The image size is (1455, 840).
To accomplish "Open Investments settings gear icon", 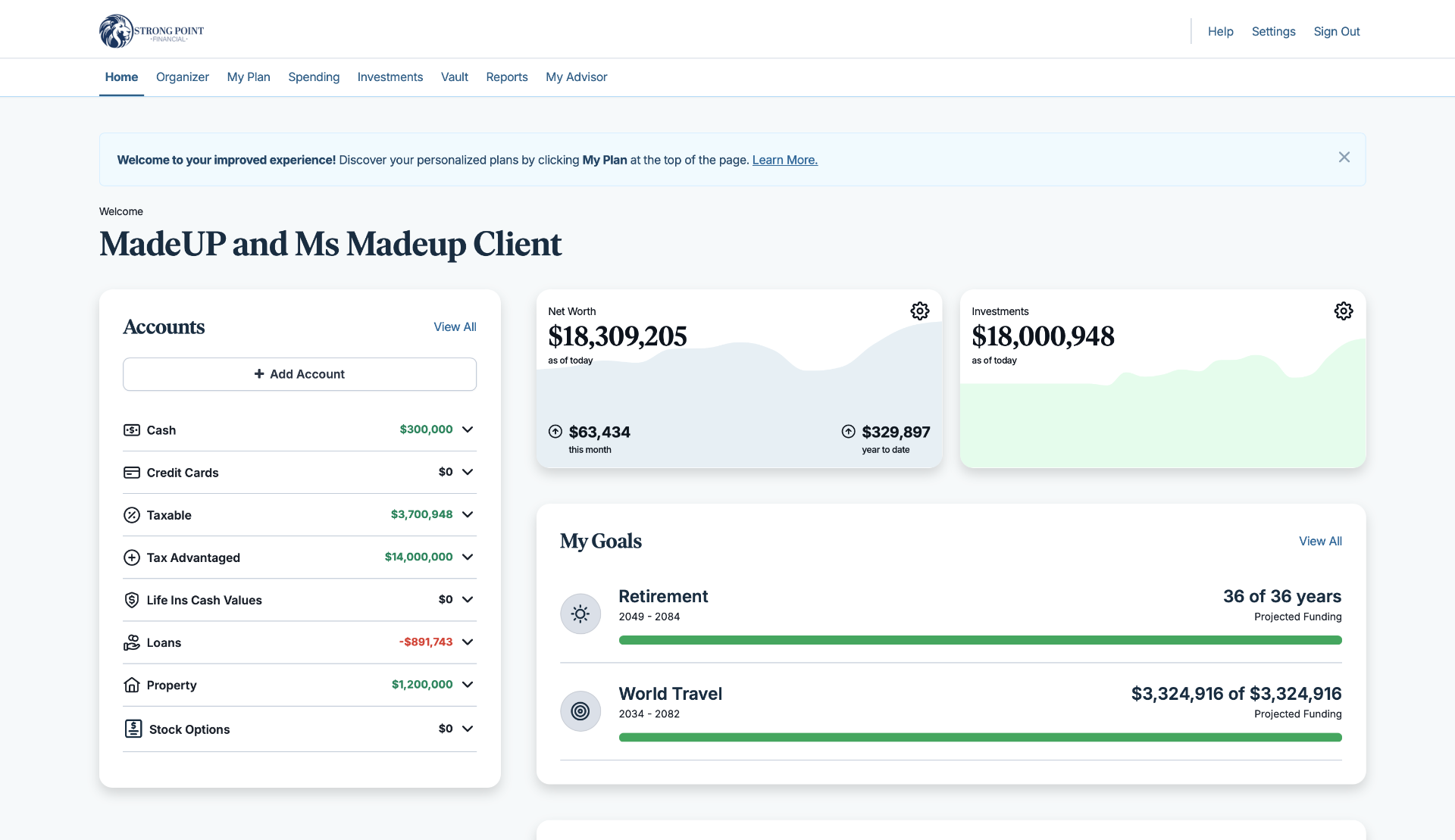I will click(x=1343, y=311).
